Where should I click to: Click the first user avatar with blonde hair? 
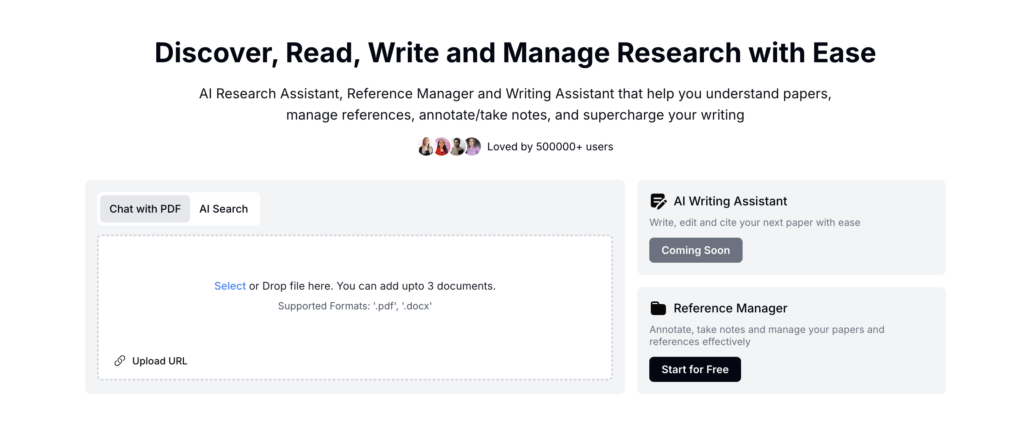click(x=426, y=147)
